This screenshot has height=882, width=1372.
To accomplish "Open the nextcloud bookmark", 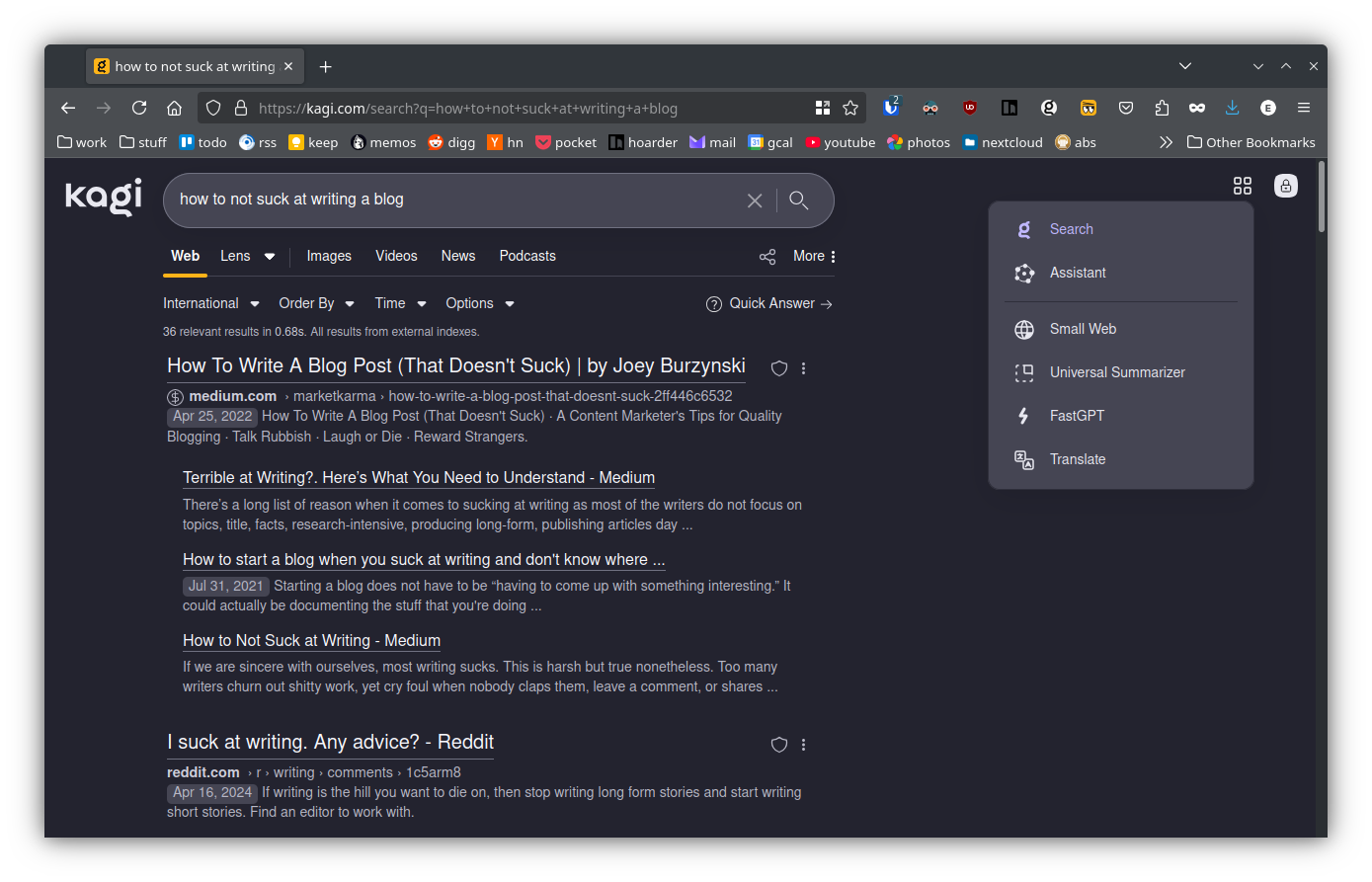I will (x=1003, y=142).
